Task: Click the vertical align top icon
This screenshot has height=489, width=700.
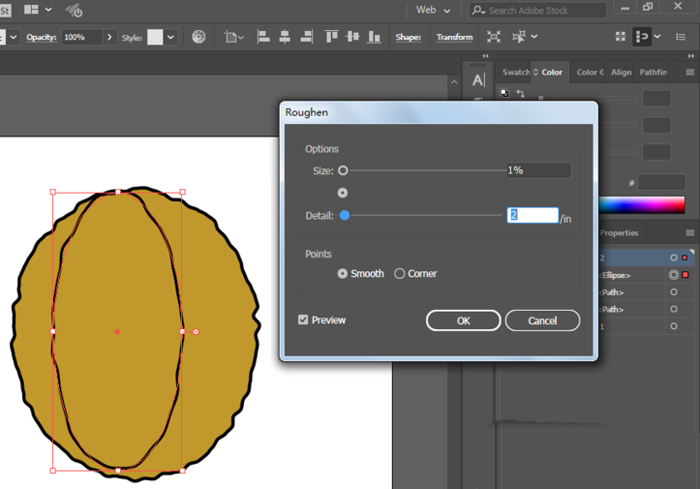Action: (x=331, y=37)
